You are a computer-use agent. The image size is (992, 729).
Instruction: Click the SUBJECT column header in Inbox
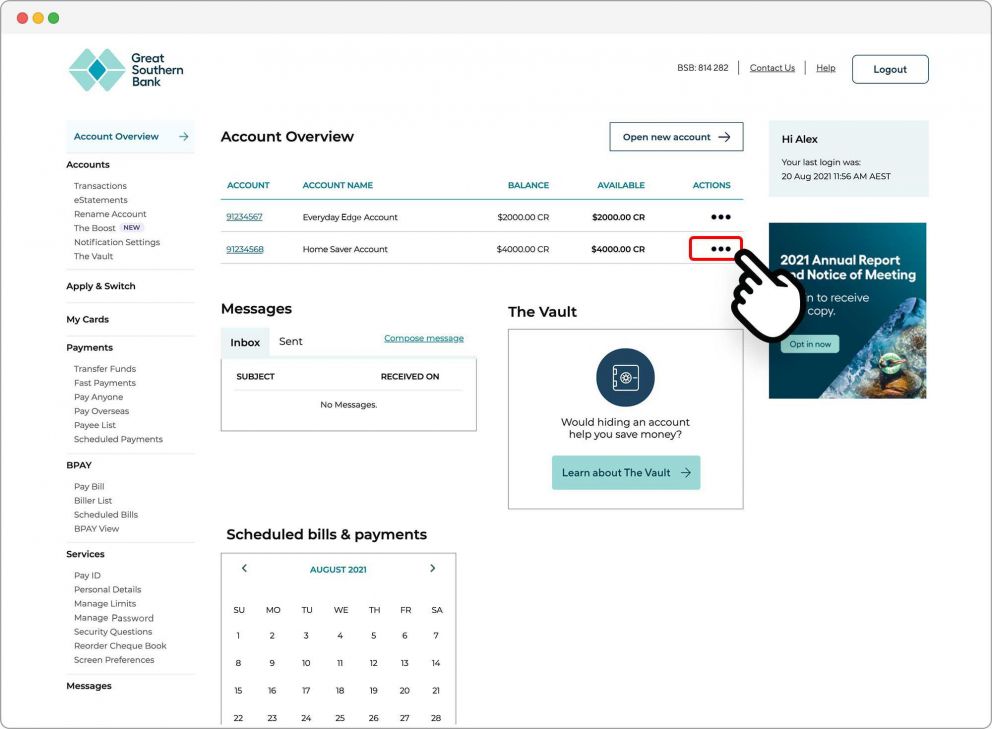pyautogui.click(x=256, y=377)
